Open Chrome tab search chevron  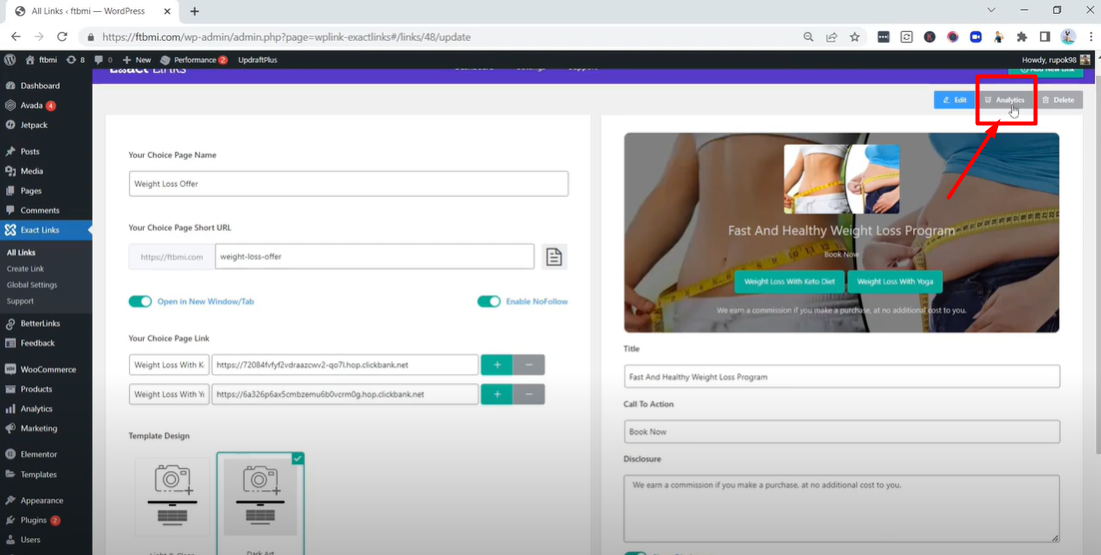click(x=991, y=10)
